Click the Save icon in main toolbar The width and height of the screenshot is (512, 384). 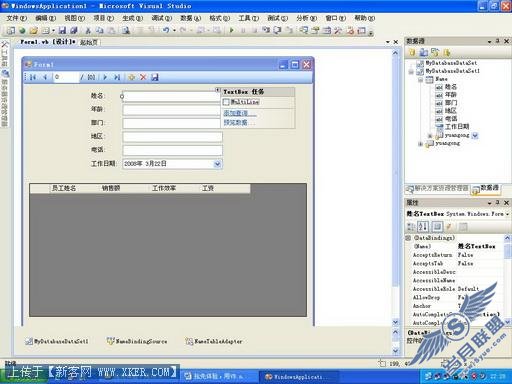tap(62, 31)
